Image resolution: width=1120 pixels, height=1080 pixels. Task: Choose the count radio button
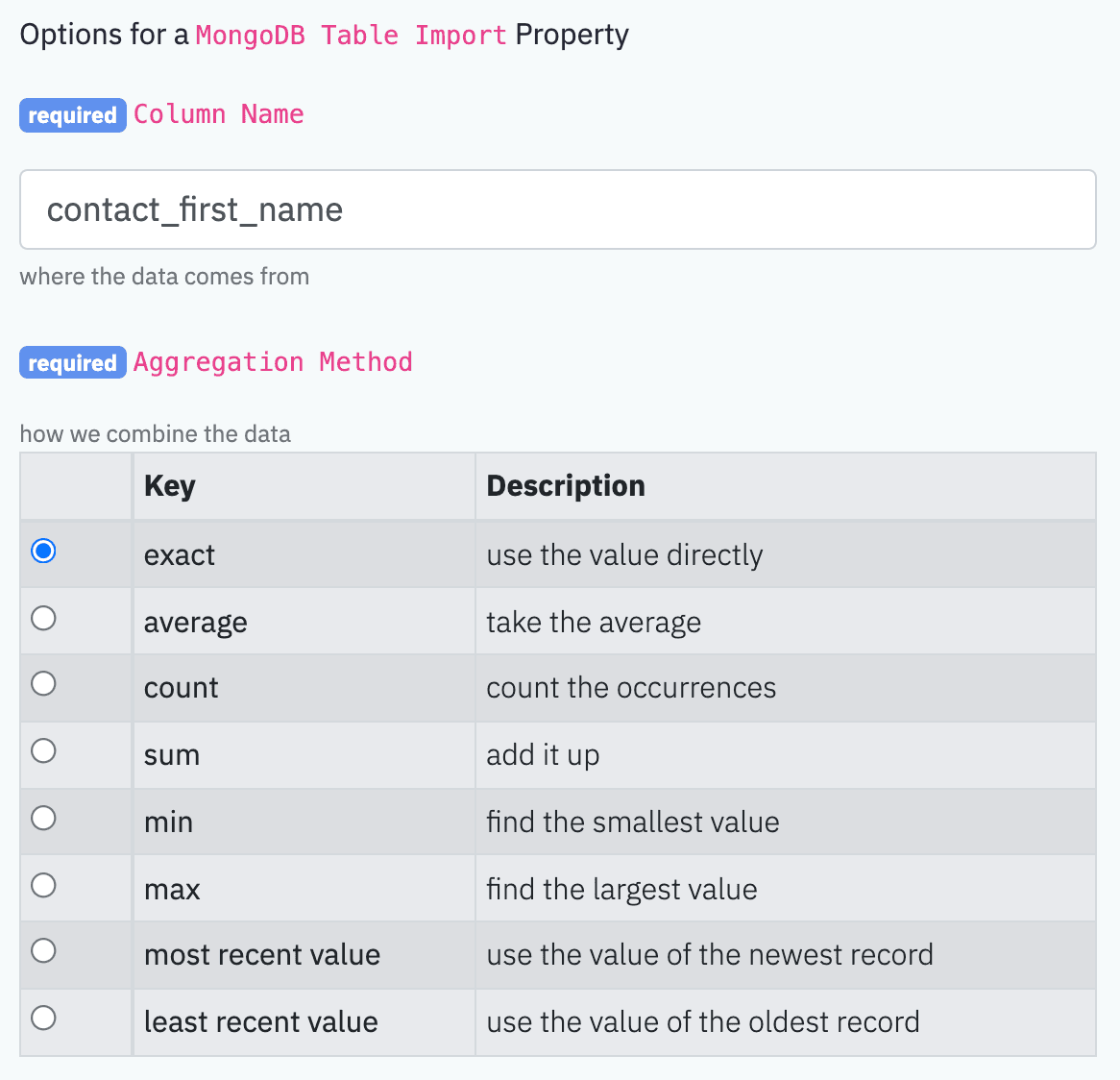(43, 683)
